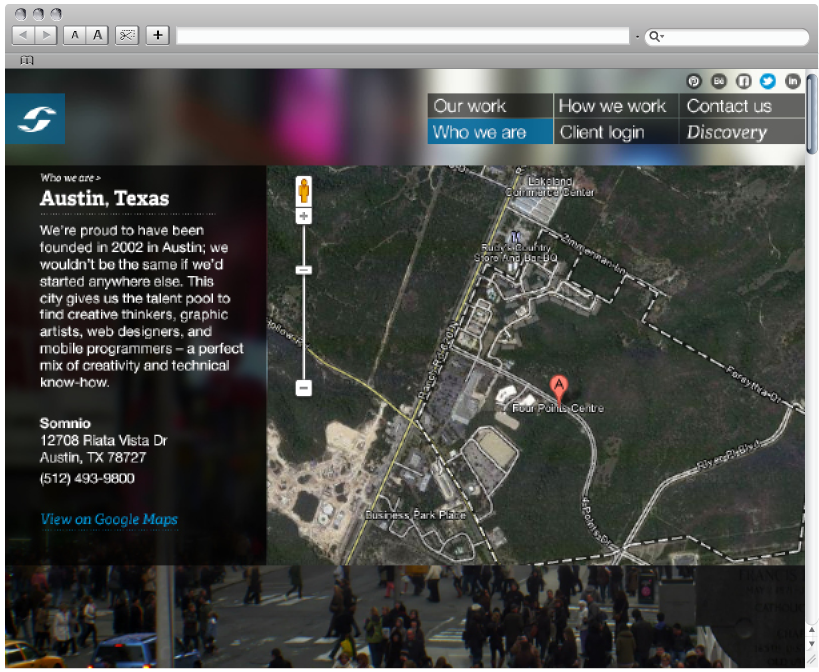Screen dimensions: 819x672
Task: Click the View on Google Maps link
Action: point(109,519)
